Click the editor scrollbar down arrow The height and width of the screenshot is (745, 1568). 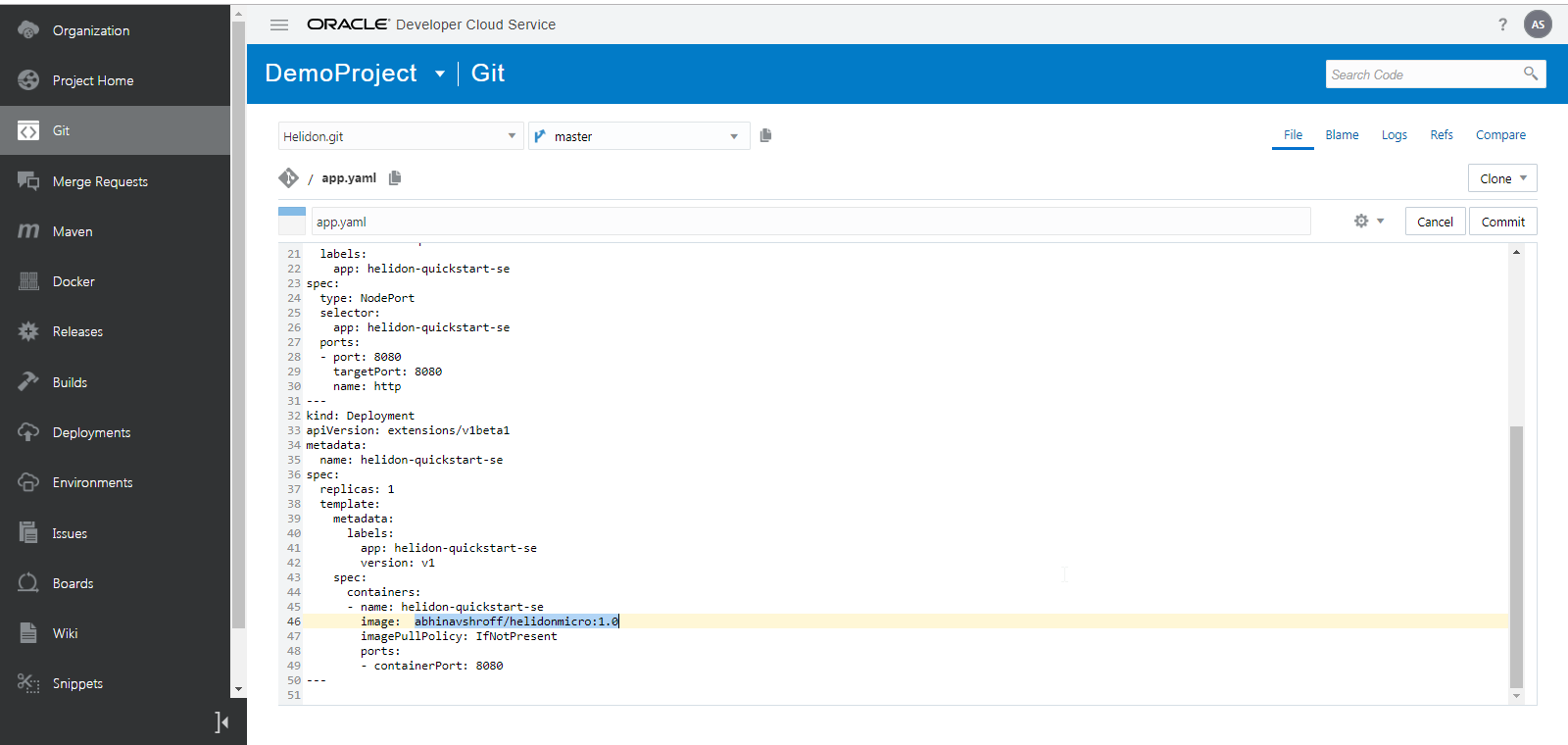click(x=1516, y=696)
